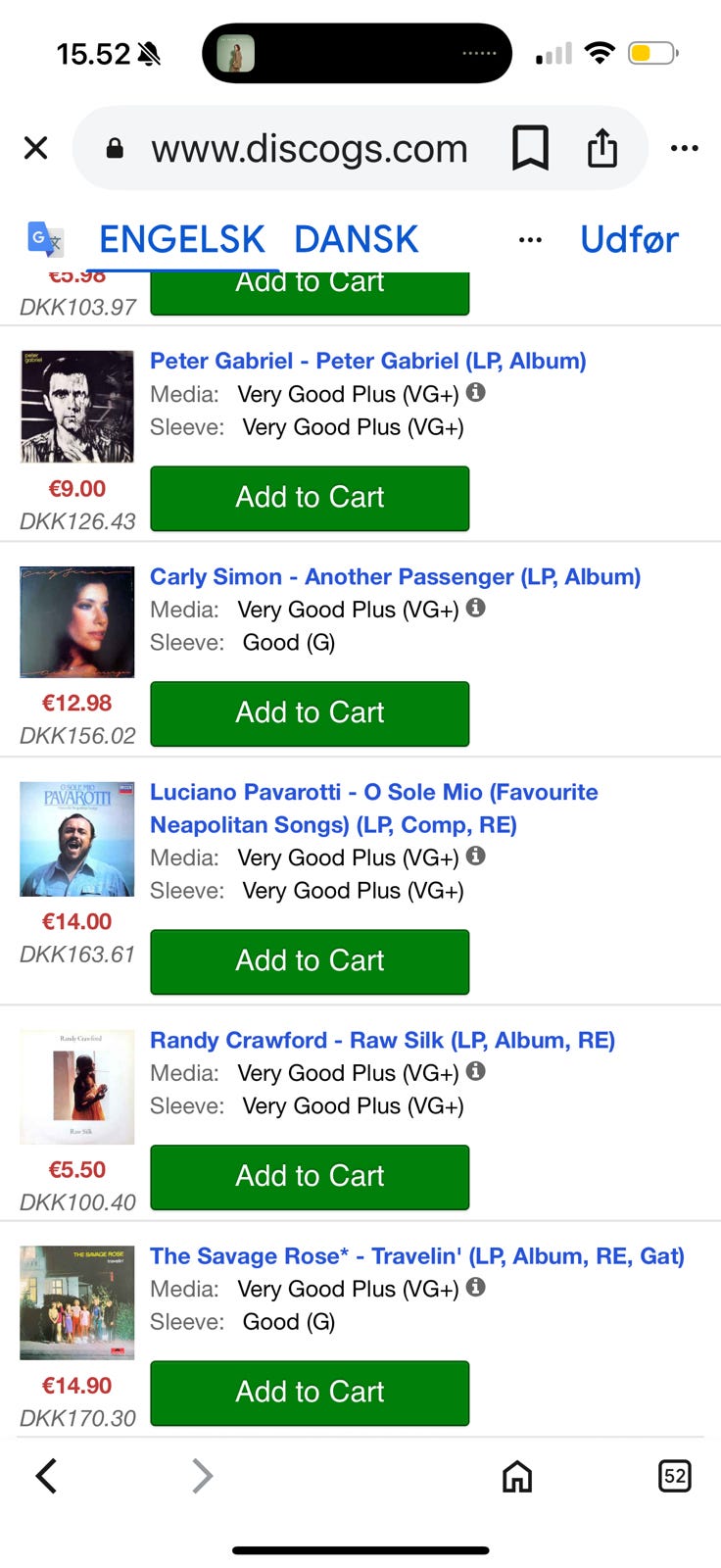Tap the Udfør translate button
The height and width of the screenshot is (1568, 721).
629,239
